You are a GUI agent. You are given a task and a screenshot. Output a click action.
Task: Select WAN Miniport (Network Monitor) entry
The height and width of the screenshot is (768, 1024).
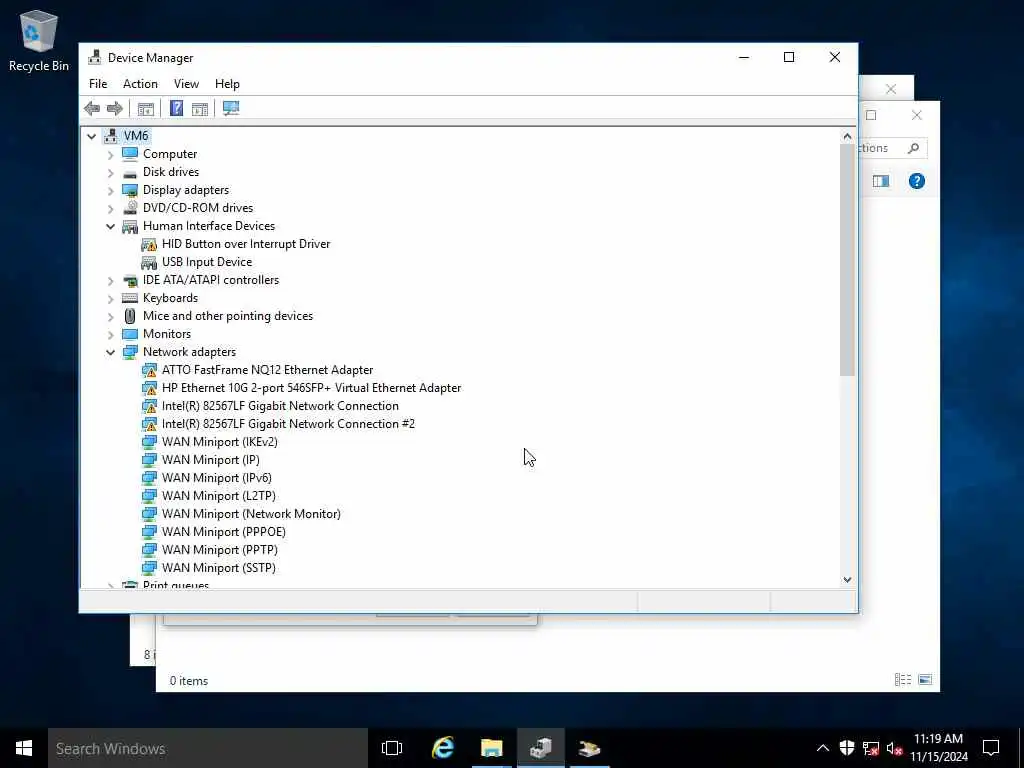coord(251,514)
